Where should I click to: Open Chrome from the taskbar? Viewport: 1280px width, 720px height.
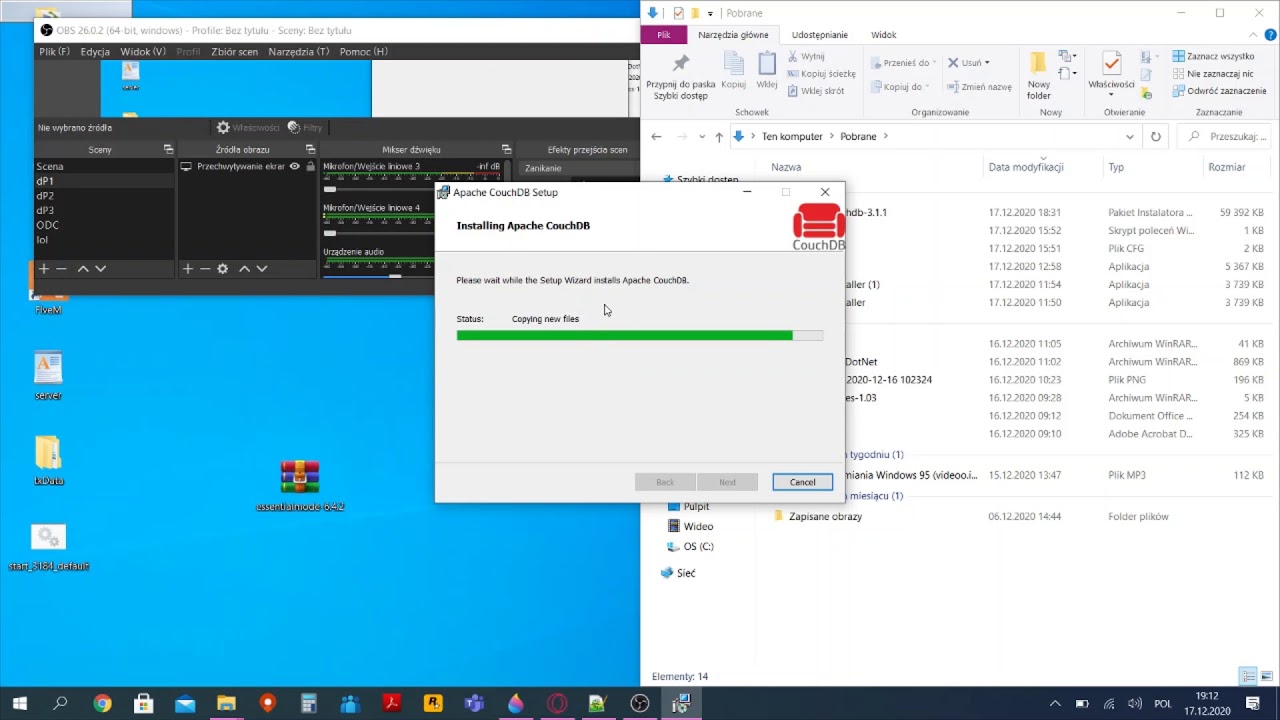pyautogui.click(x=102, y=704)
